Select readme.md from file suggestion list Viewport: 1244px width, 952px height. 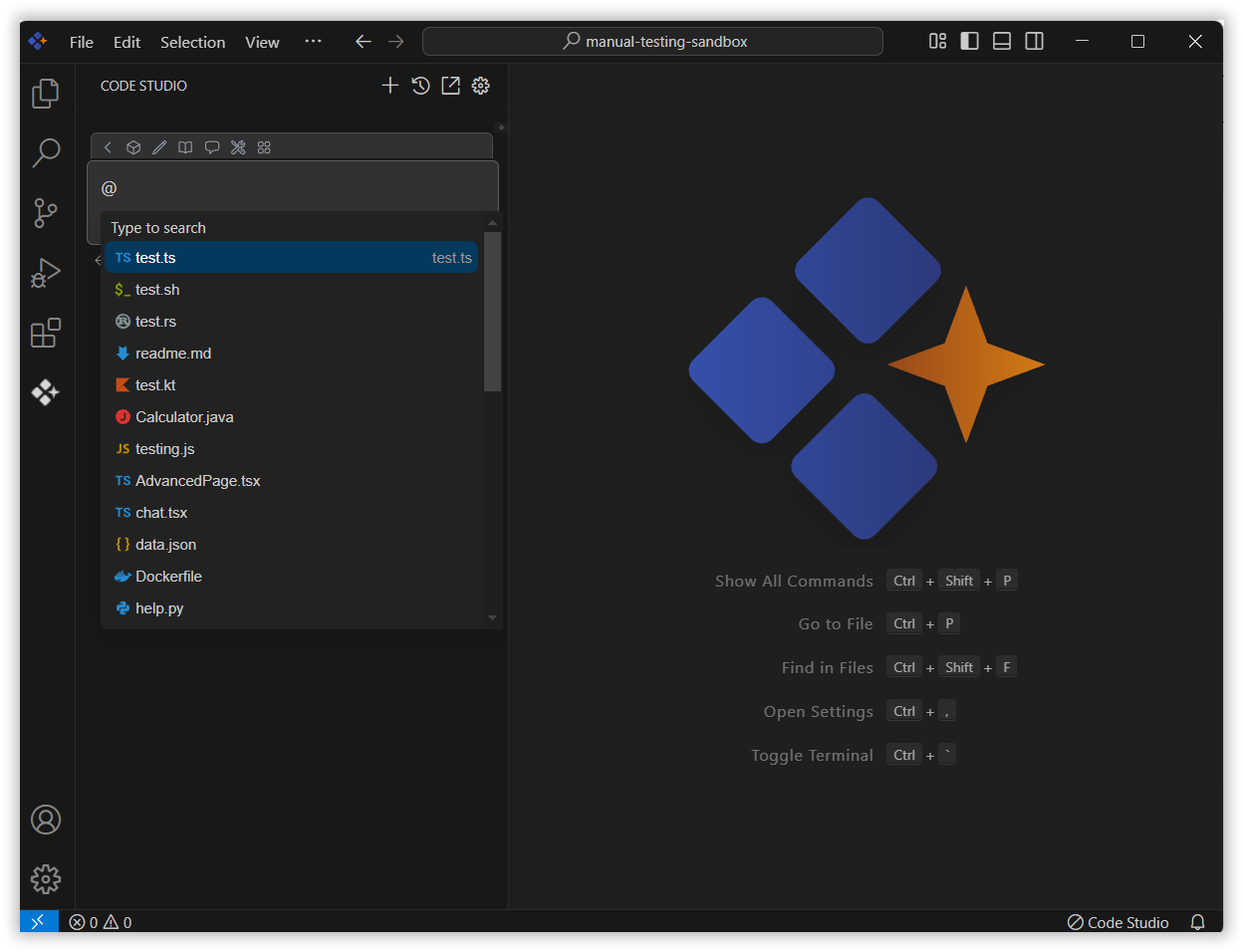[291, 354]
